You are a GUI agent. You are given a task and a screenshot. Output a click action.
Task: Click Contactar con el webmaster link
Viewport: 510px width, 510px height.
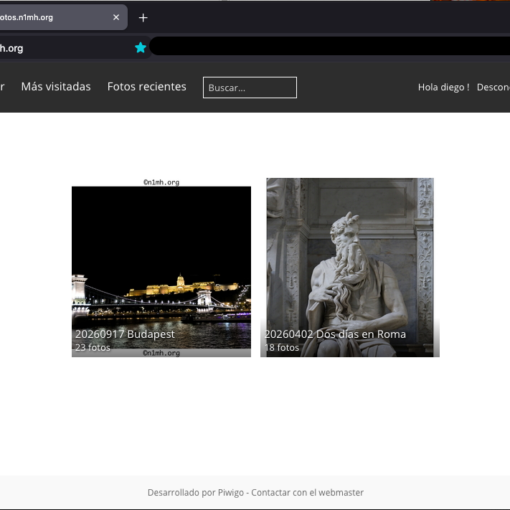(307, 493)
